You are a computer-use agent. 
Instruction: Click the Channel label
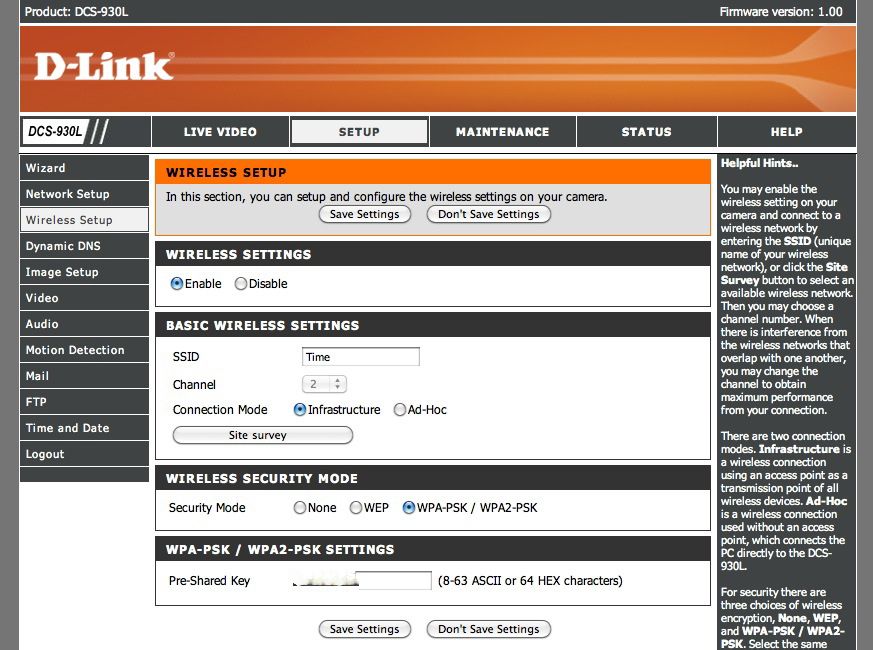click(x=194, y=384)
